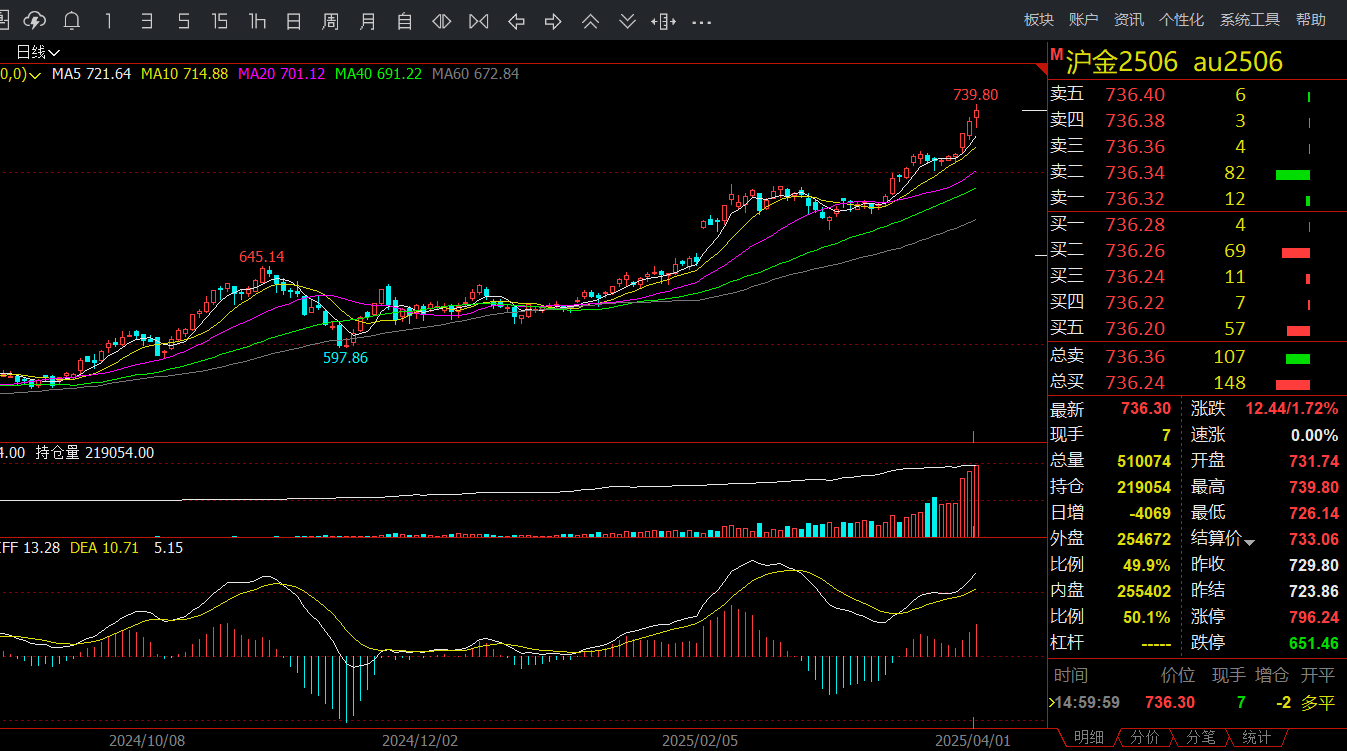Select the 自 custom period button

[405, 20]
